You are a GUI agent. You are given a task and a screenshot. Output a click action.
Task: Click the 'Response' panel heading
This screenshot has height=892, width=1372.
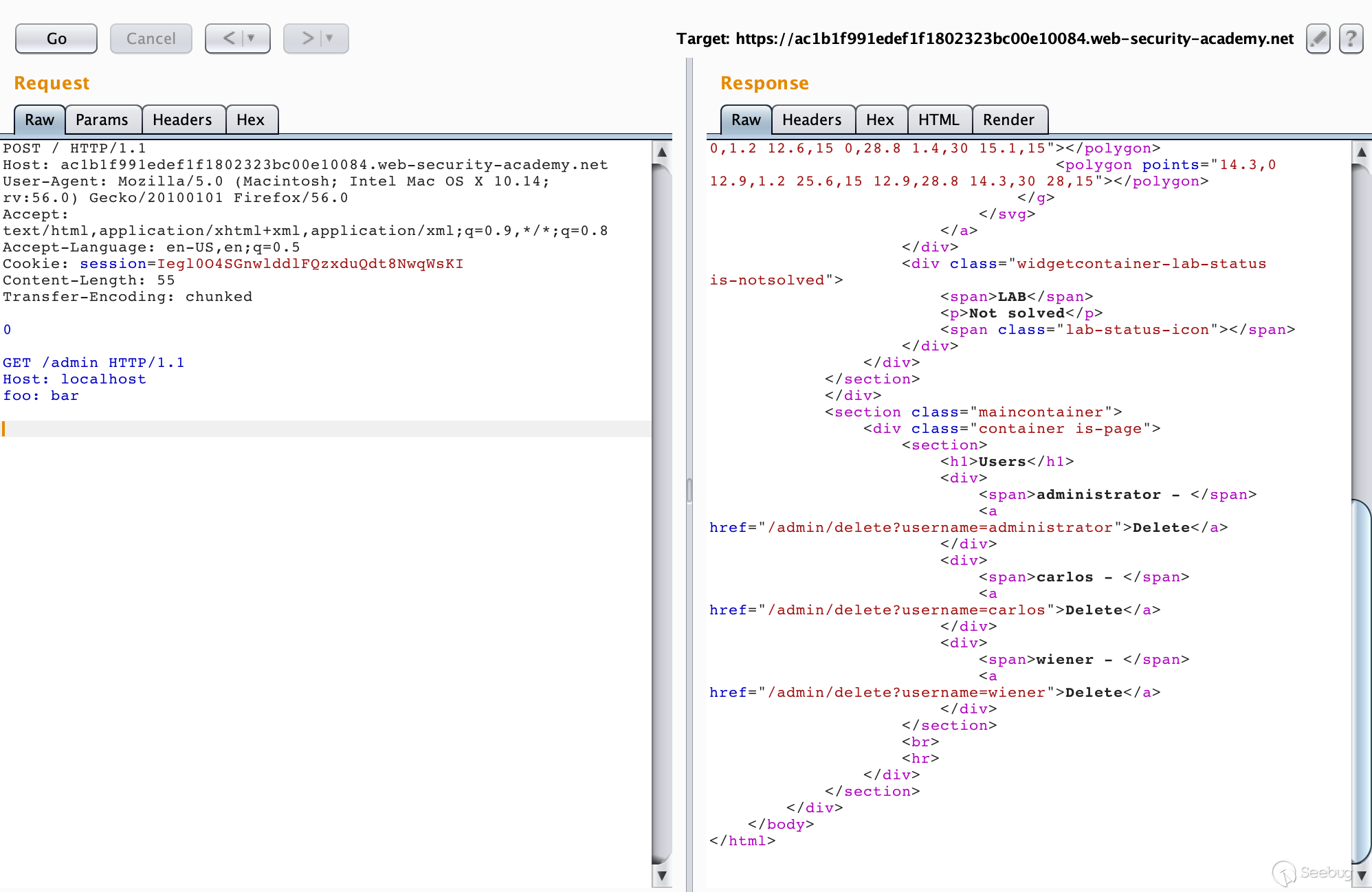[x=764, y=83]
